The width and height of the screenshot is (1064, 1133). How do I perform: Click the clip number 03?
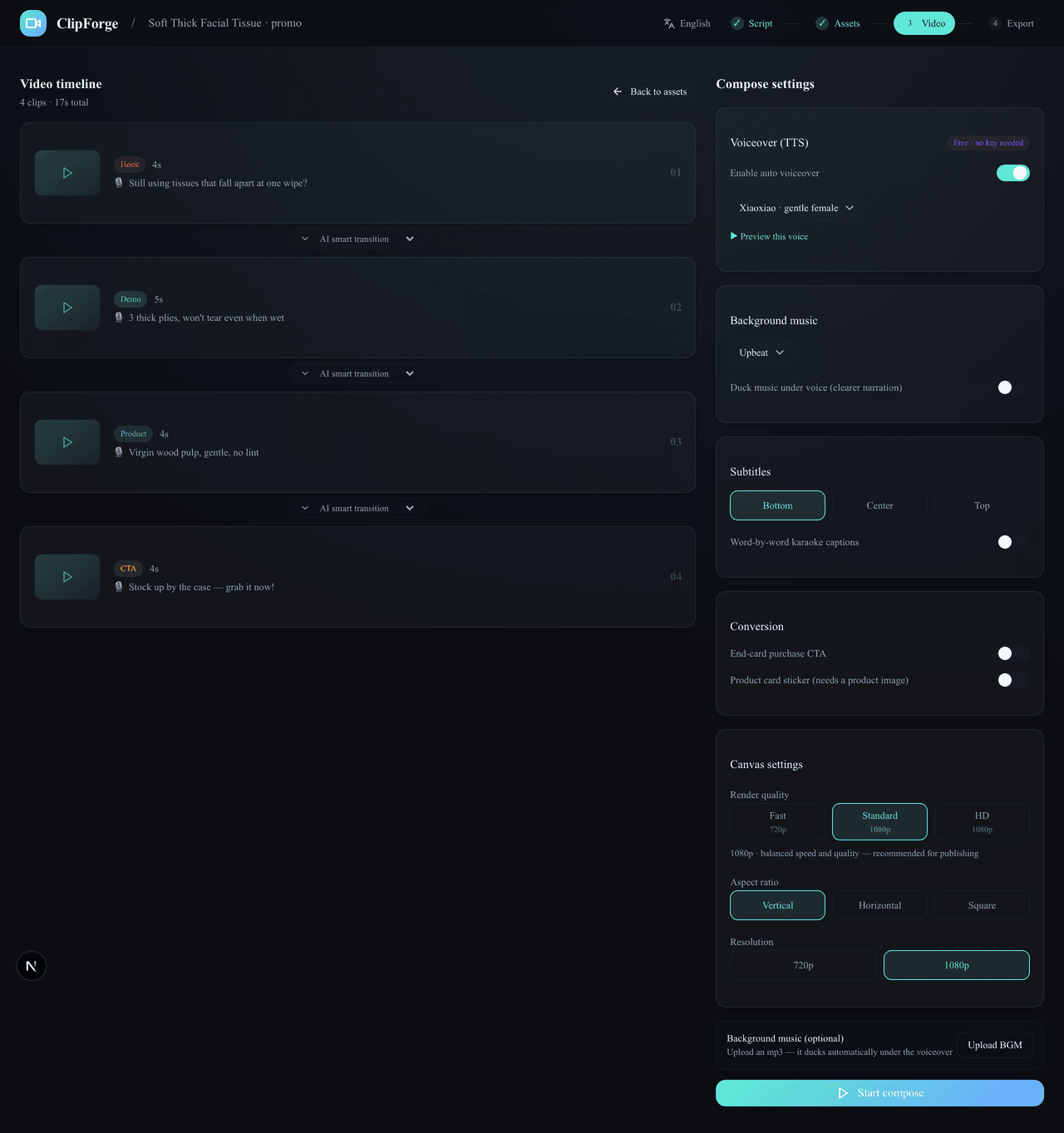coord(676,442)
